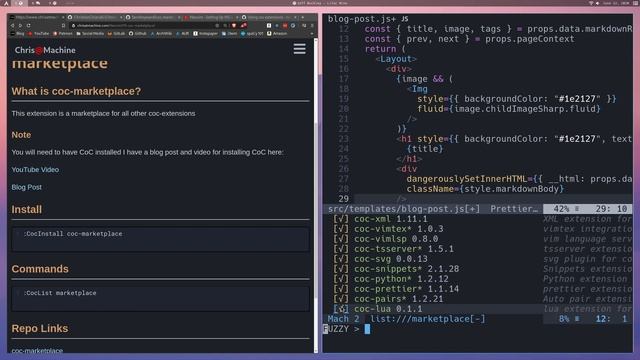Toggle the checkmark for coc-svg
The image size is (640, 360).
[341, 259]
